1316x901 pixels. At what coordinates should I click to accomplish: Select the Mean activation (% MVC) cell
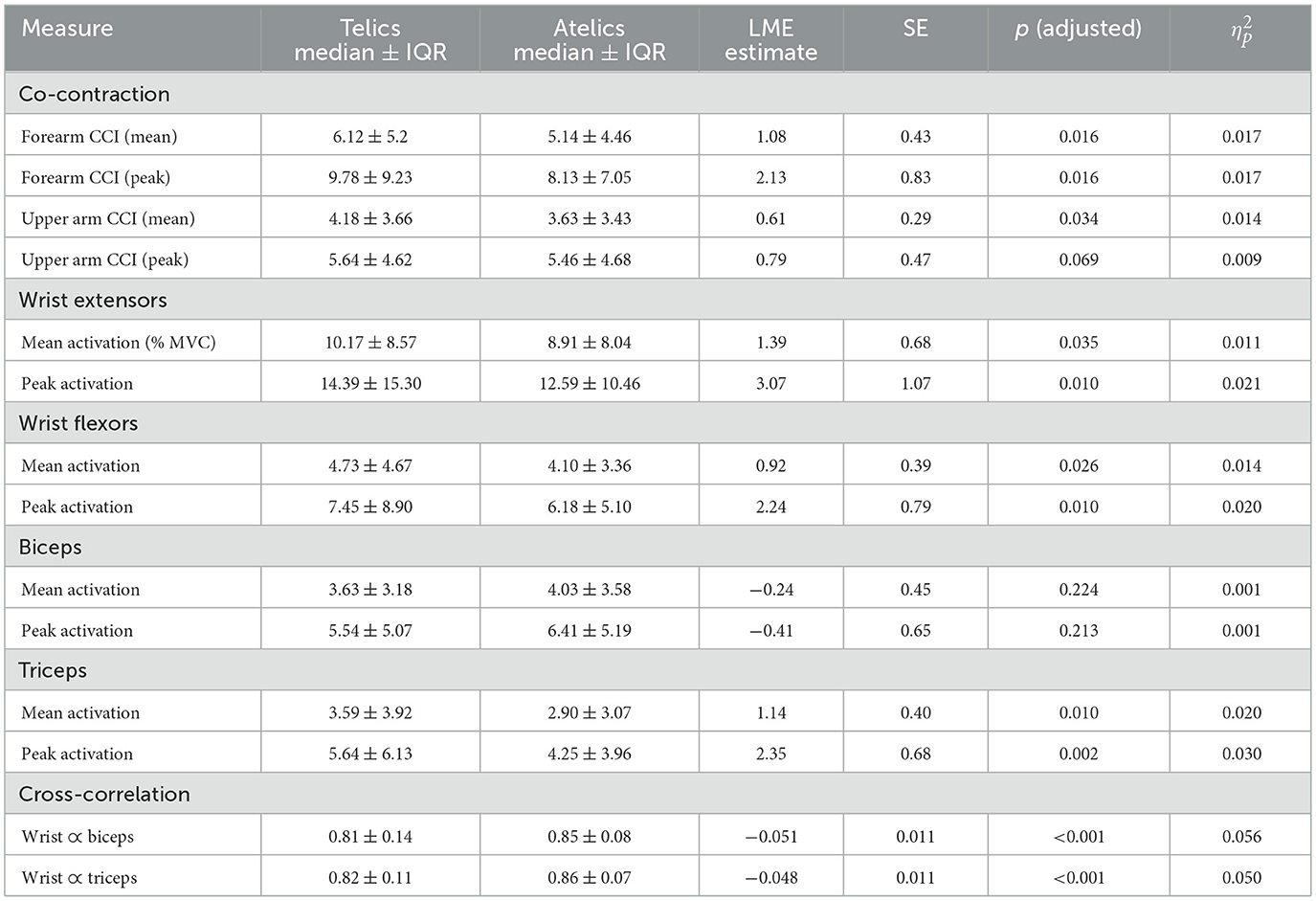(x=118, y=343)
